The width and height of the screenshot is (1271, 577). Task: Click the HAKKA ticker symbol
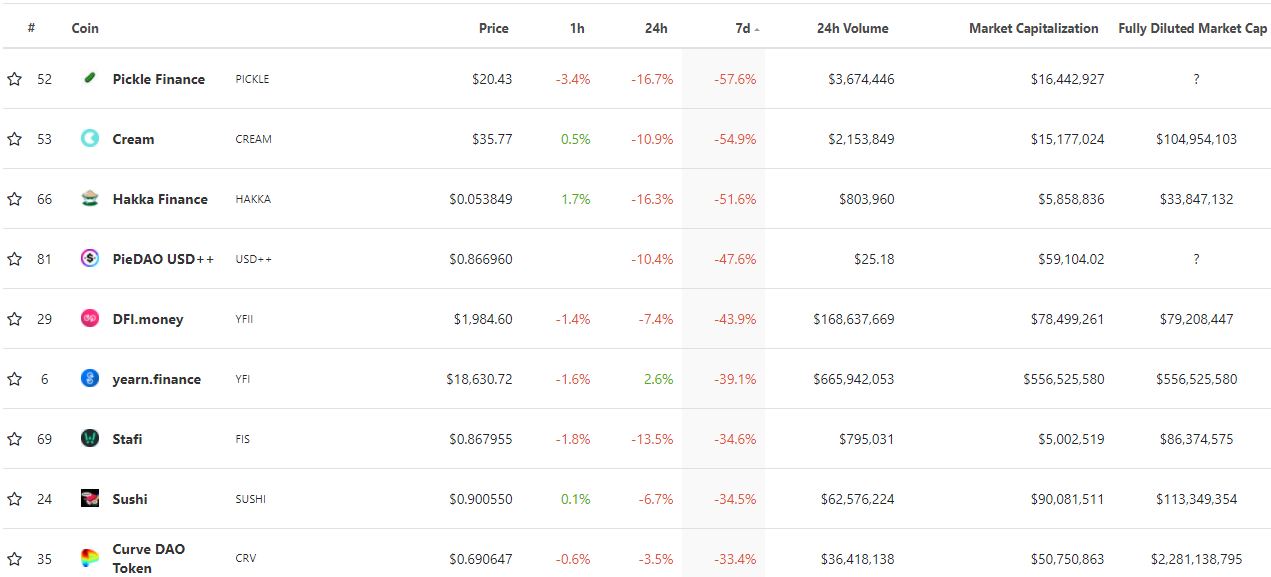[253, 199]
